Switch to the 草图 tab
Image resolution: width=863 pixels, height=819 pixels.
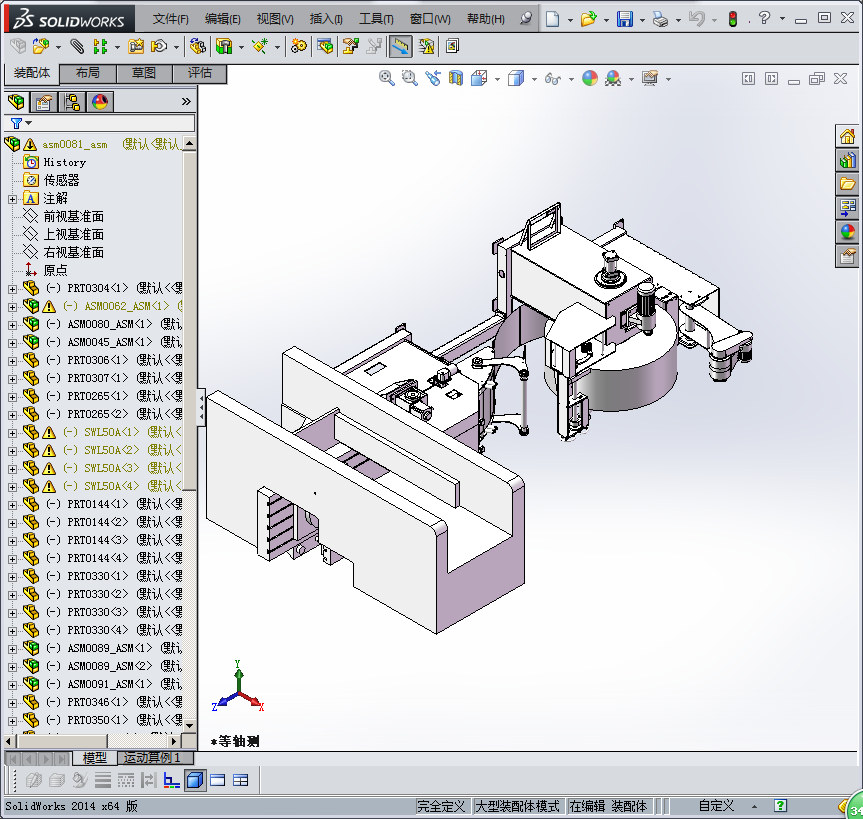tap(144, 73)
